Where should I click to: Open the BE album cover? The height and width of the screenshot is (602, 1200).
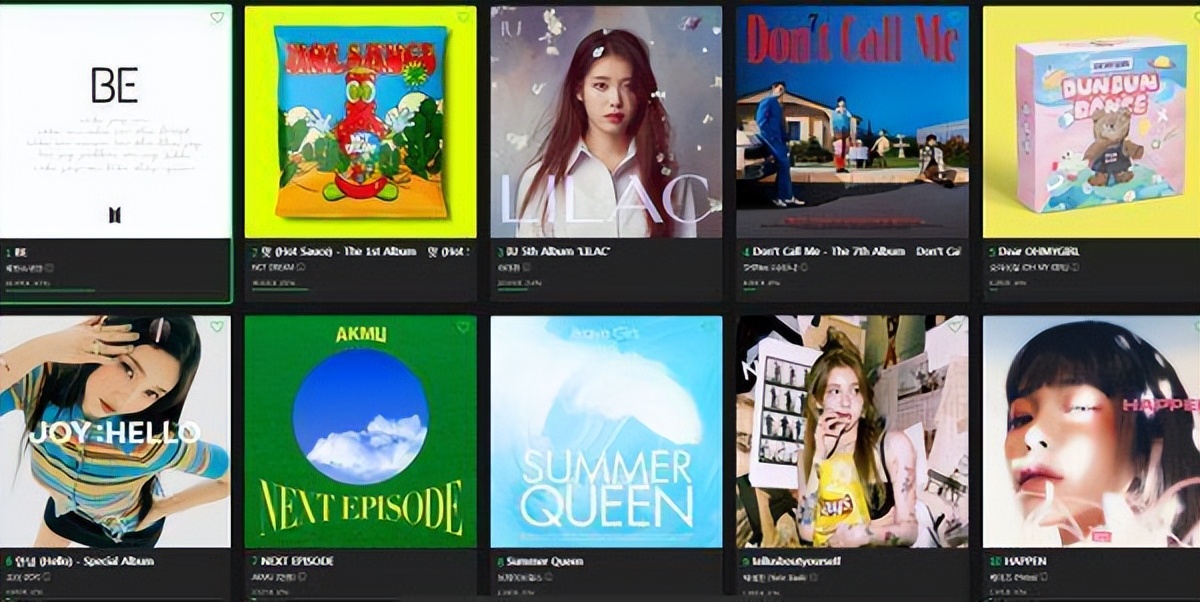pos(115,122)
